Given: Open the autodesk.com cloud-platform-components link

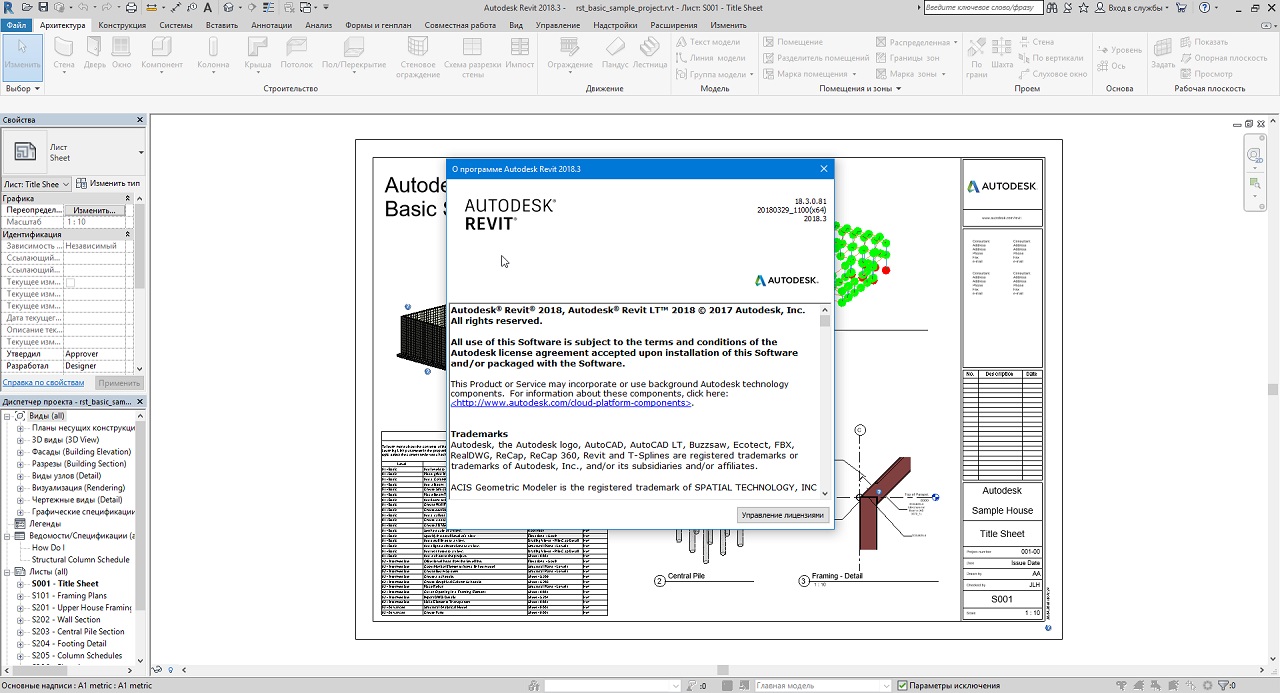Looking at the screenshot, I should coord(571,403).
